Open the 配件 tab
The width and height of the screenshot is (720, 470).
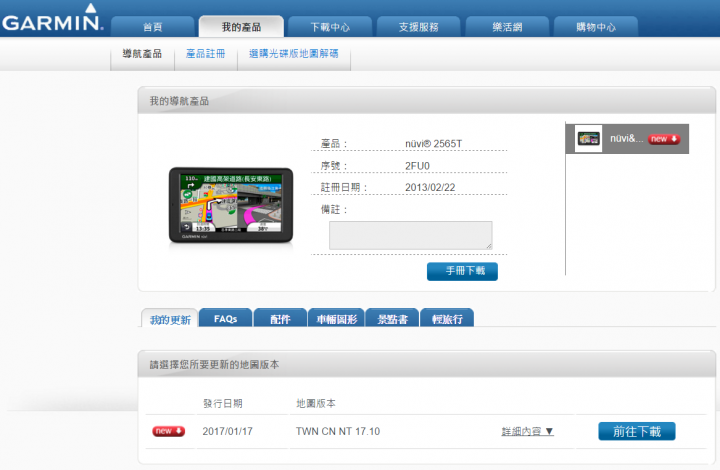280,318
